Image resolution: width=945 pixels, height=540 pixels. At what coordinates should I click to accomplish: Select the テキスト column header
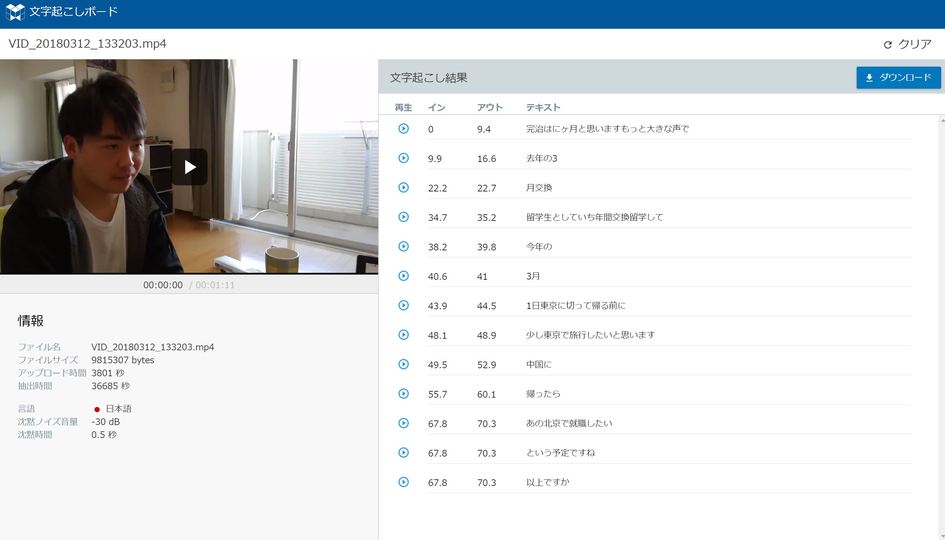pos(543,107)
